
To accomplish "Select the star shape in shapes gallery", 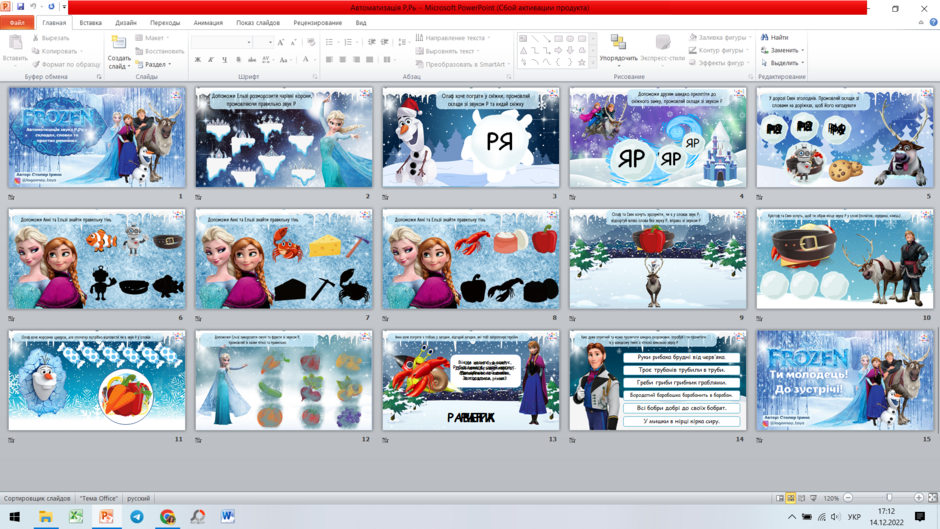I will [582, 62].
